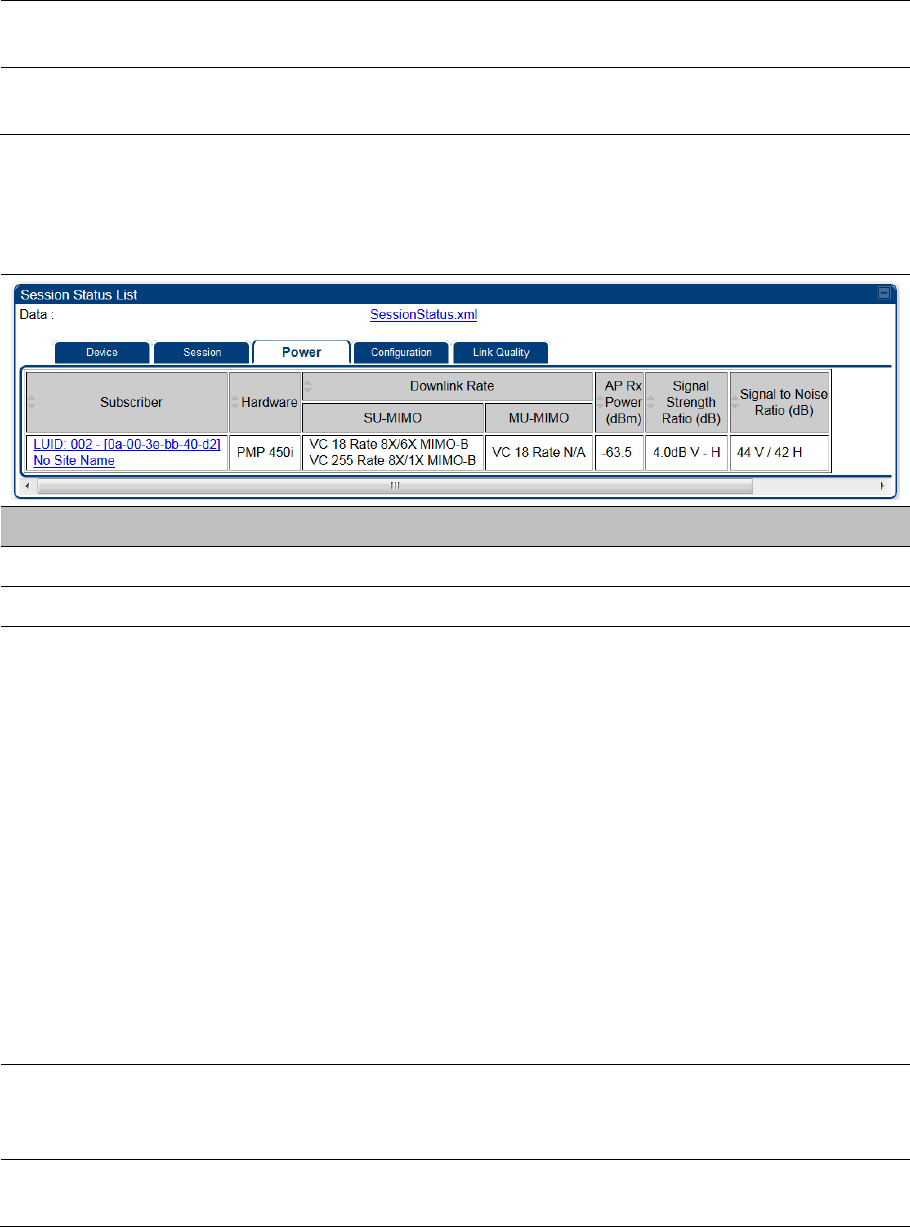Sort table by Subscriber column arrows
The width and height of the screenshot is (910, 1227).
click(32, 402)
